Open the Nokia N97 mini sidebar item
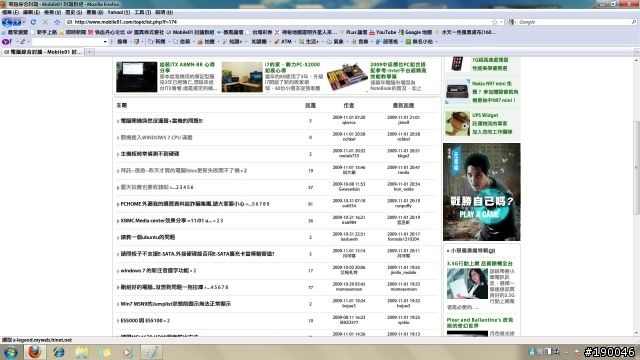Viewport: 640px width, 360px height. [x=495, y=92]
